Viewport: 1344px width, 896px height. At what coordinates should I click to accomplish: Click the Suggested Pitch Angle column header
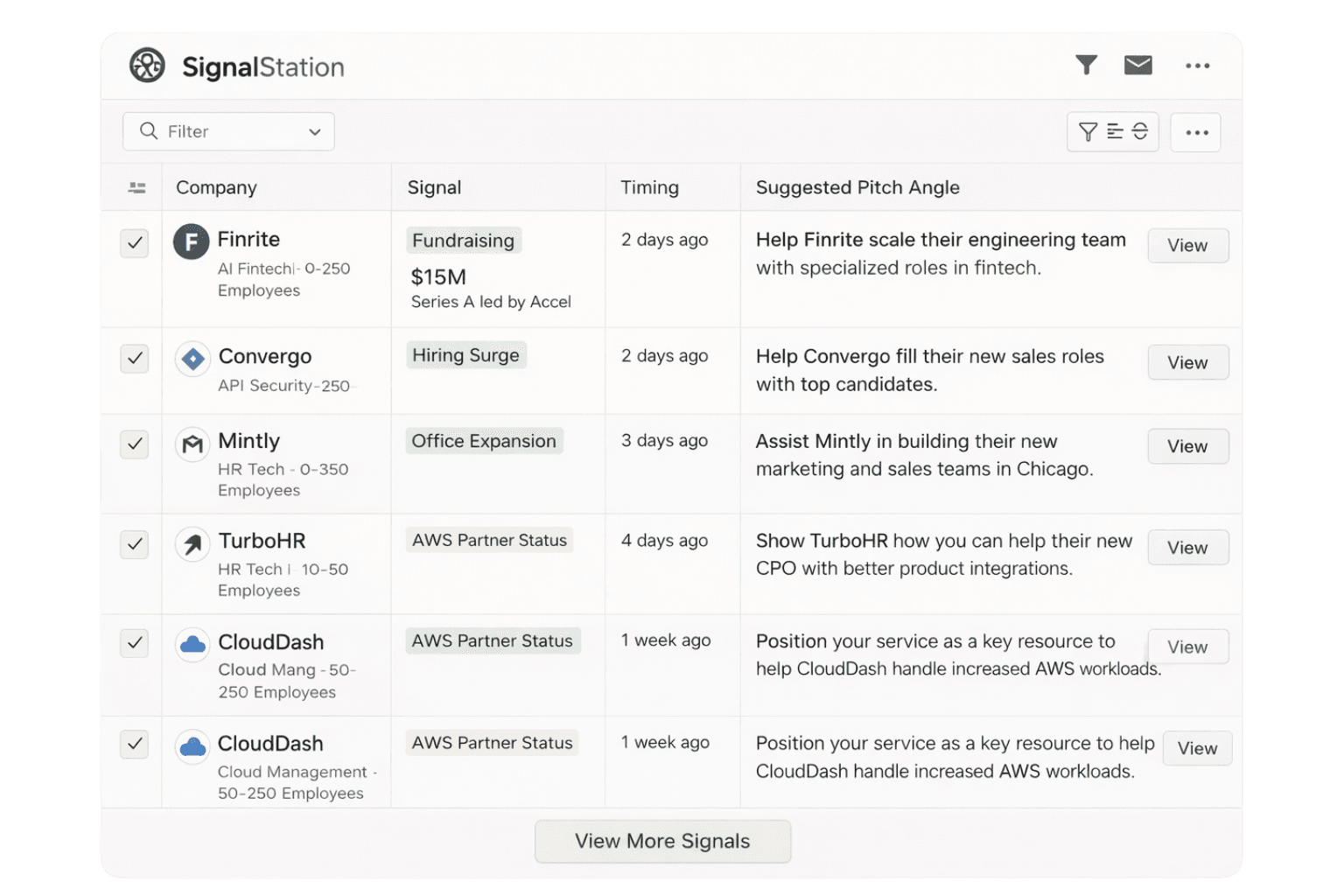click(857, 187)
